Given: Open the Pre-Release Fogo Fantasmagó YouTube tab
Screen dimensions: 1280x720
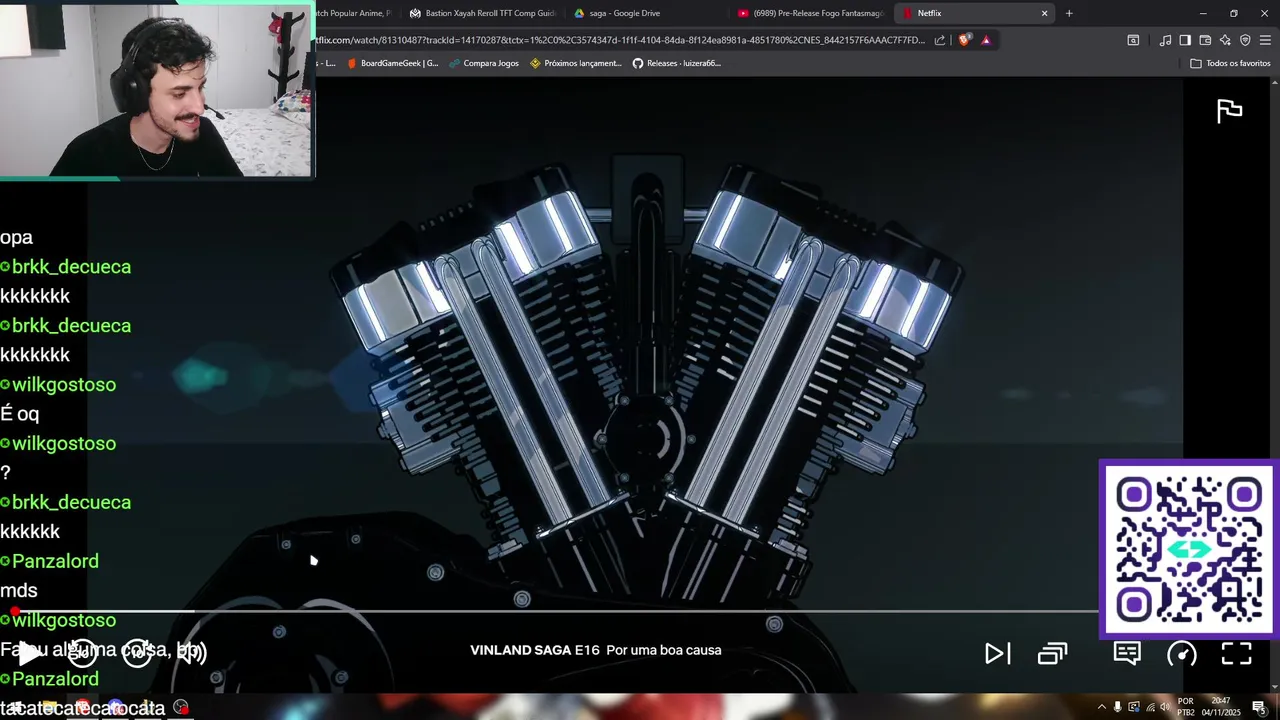Looking at the screenshot, I should point(810,13).
